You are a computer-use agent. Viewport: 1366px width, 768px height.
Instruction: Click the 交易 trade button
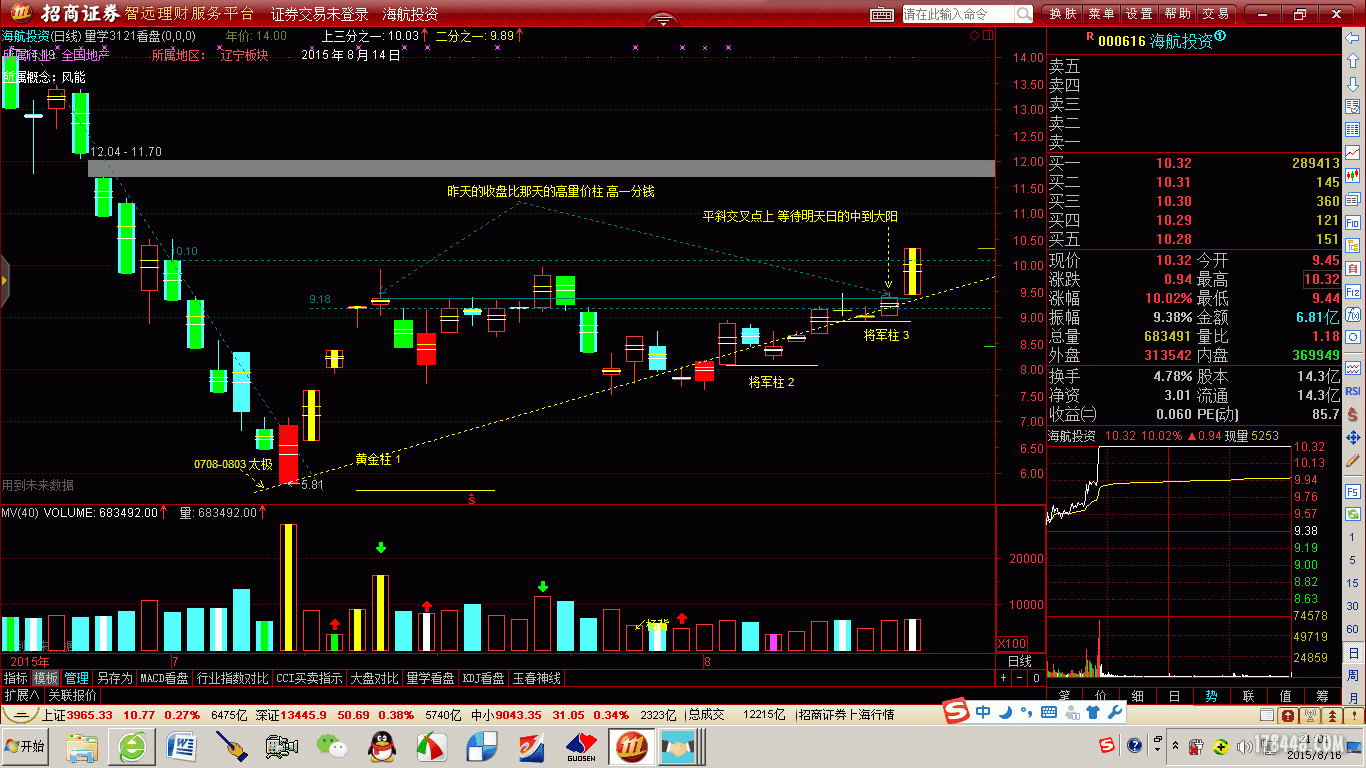coord(1215,14)
